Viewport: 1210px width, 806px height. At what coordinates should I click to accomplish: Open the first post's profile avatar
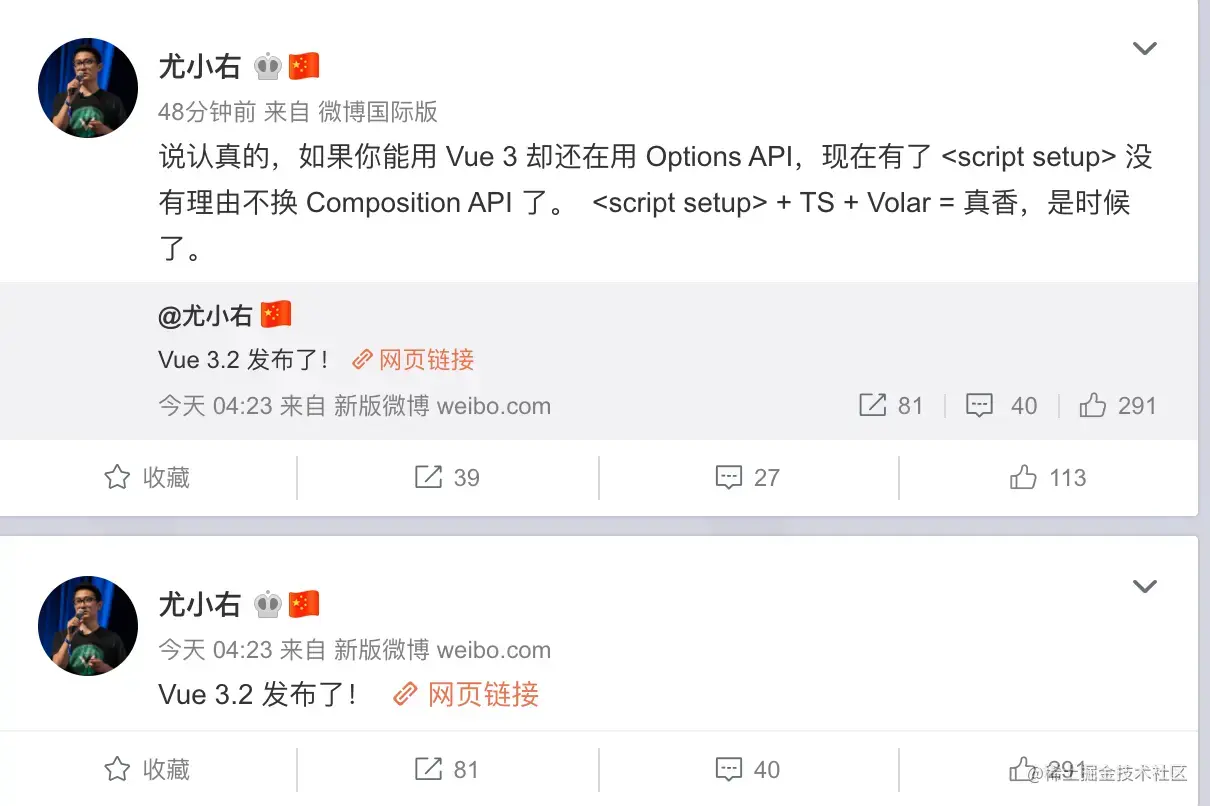88,88
